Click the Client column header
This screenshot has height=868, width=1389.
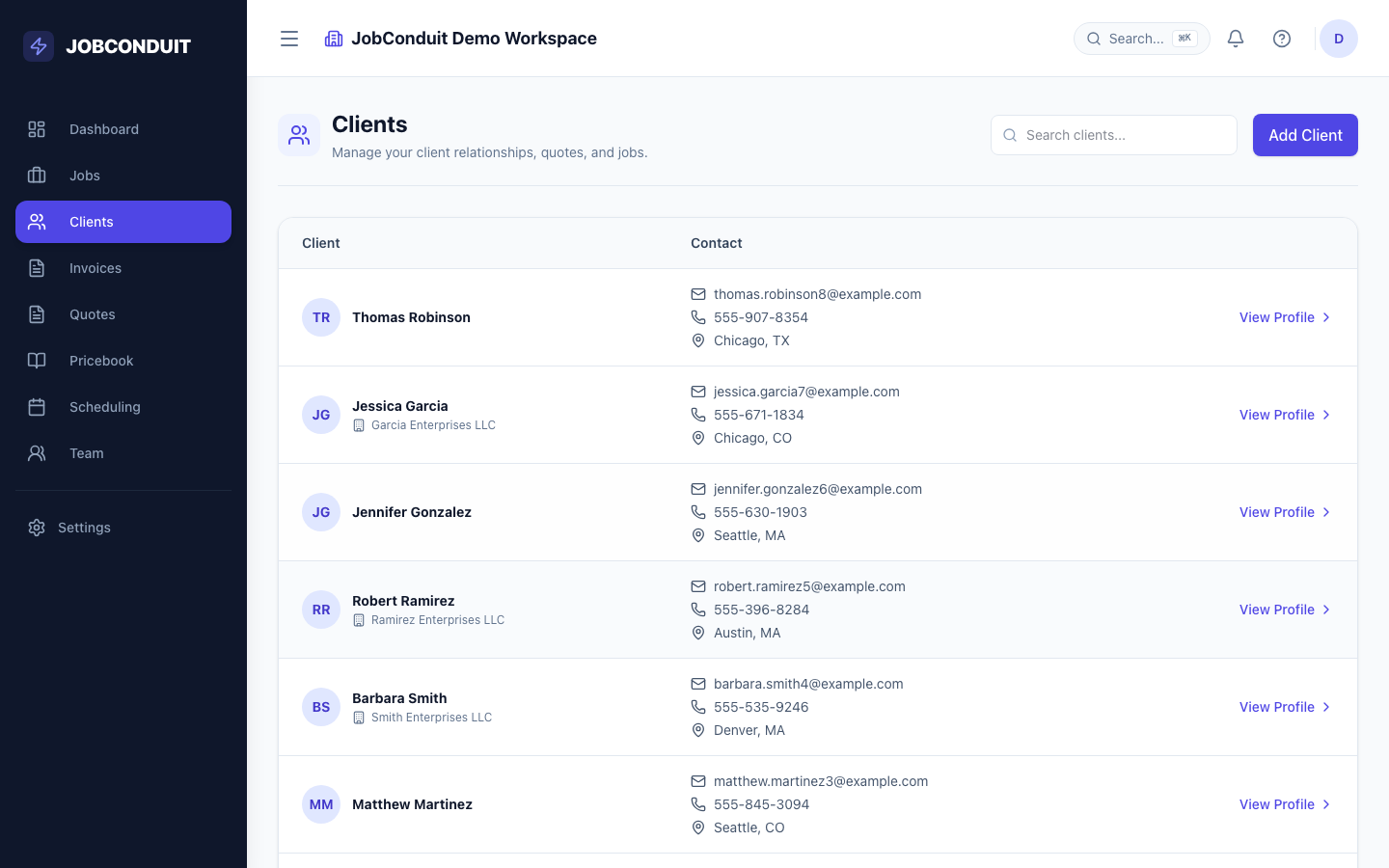pyautogui.click(x=321, y=243)
